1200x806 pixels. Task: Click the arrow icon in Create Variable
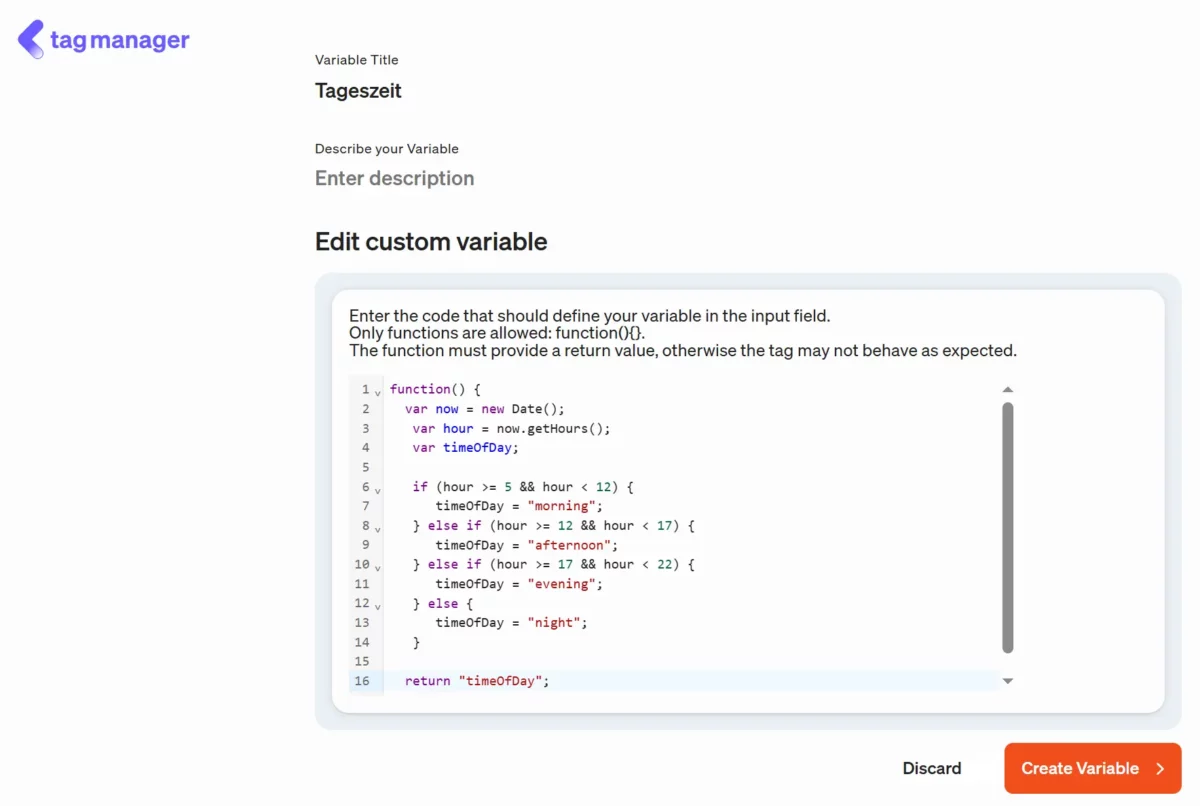[x=1160, y=769]
